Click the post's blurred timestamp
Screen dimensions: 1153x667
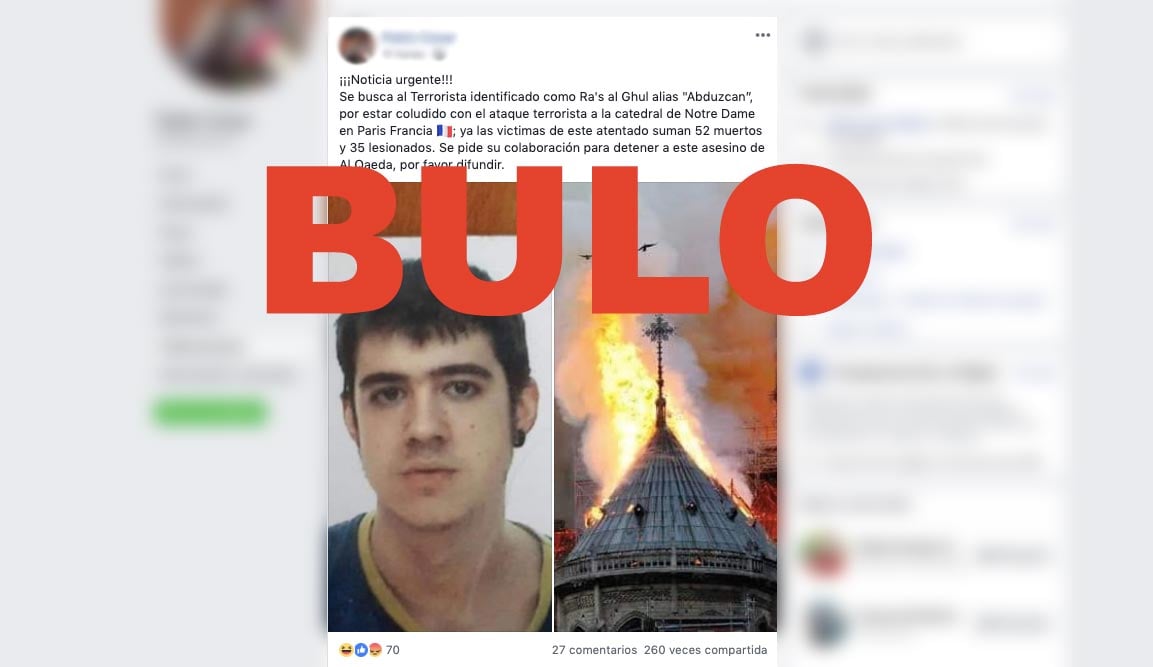[x=404, y=54]
